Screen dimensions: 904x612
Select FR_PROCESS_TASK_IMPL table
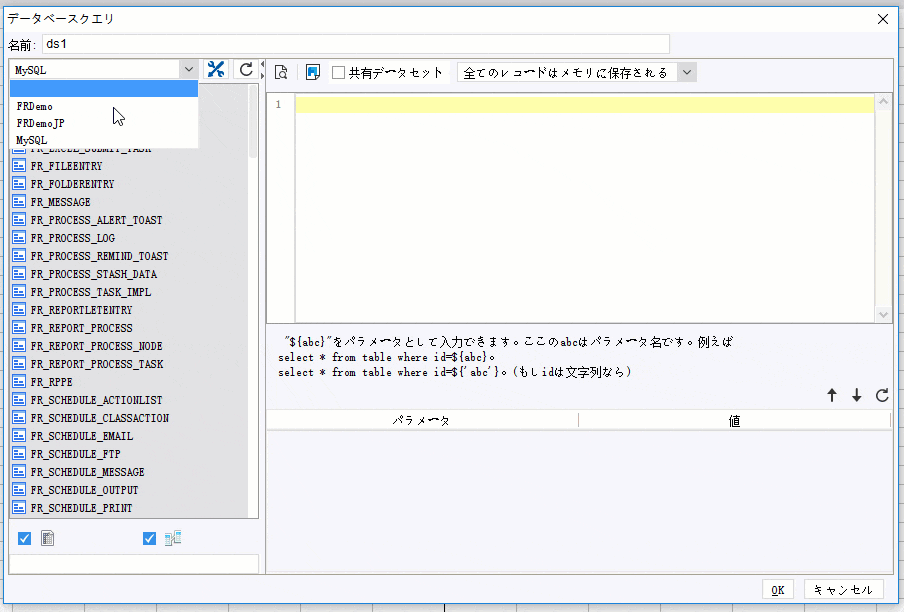[x=91, y=292]
